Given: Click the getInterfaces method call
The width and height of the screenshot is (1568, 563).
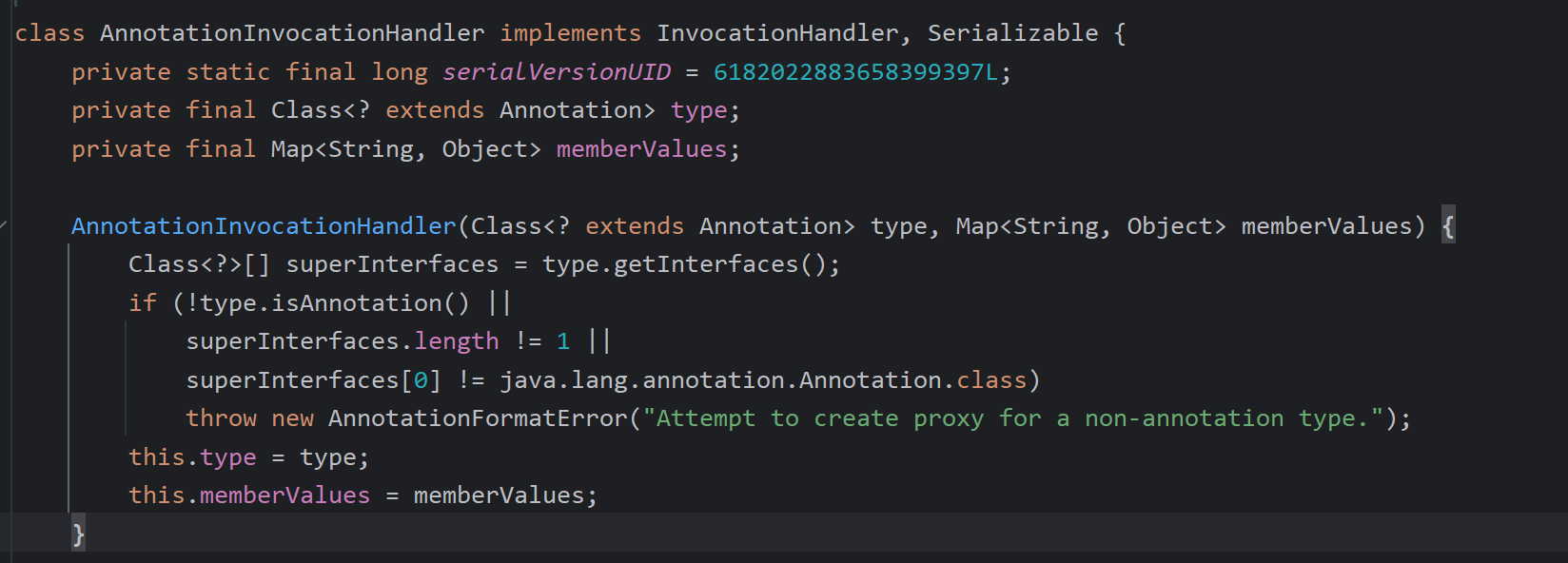Looking at the screenshot, I should pyautogui.click(x=706, y=264).
